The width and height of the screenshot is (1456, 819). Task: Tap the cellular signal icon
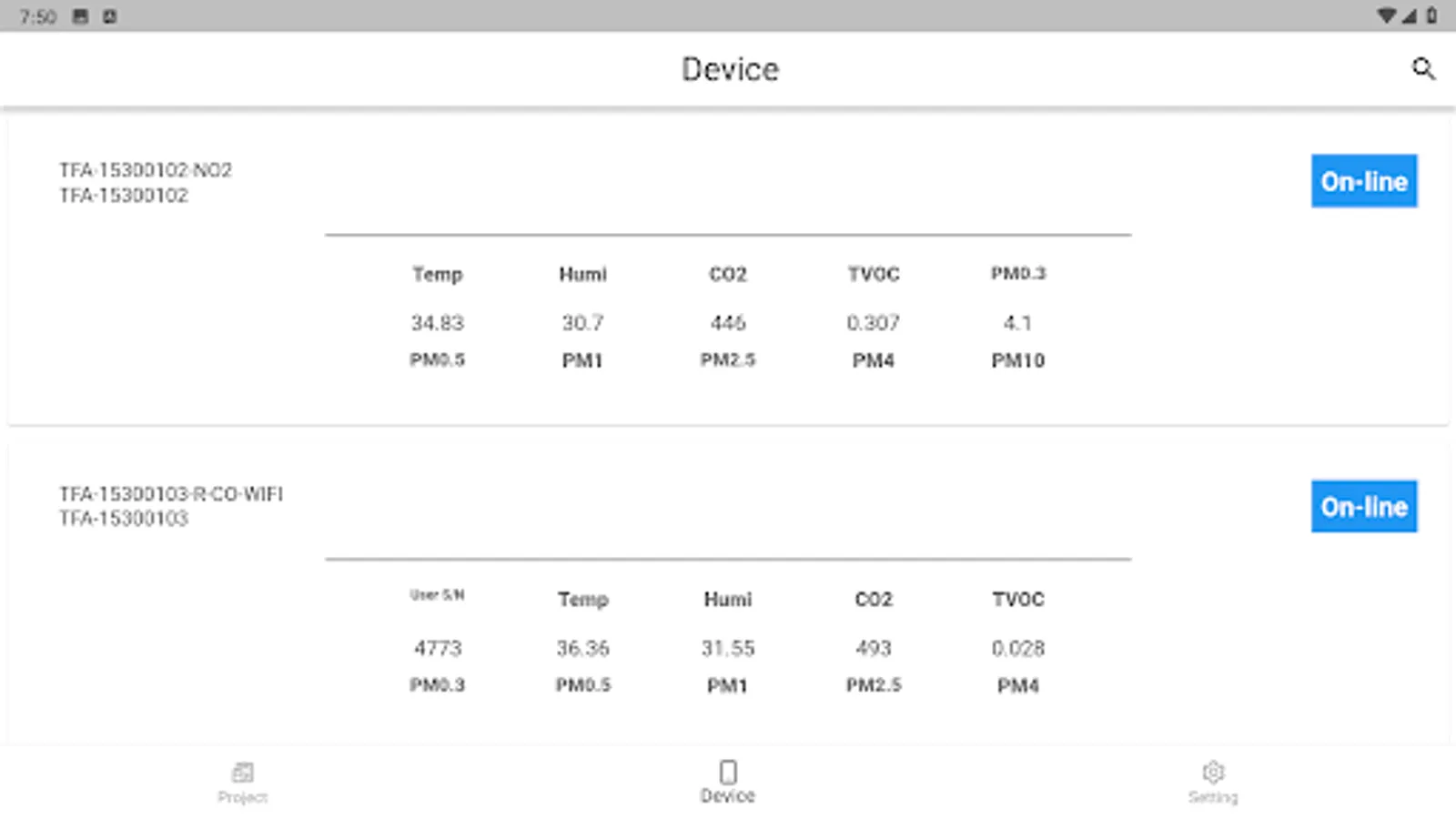(1410, 15)
